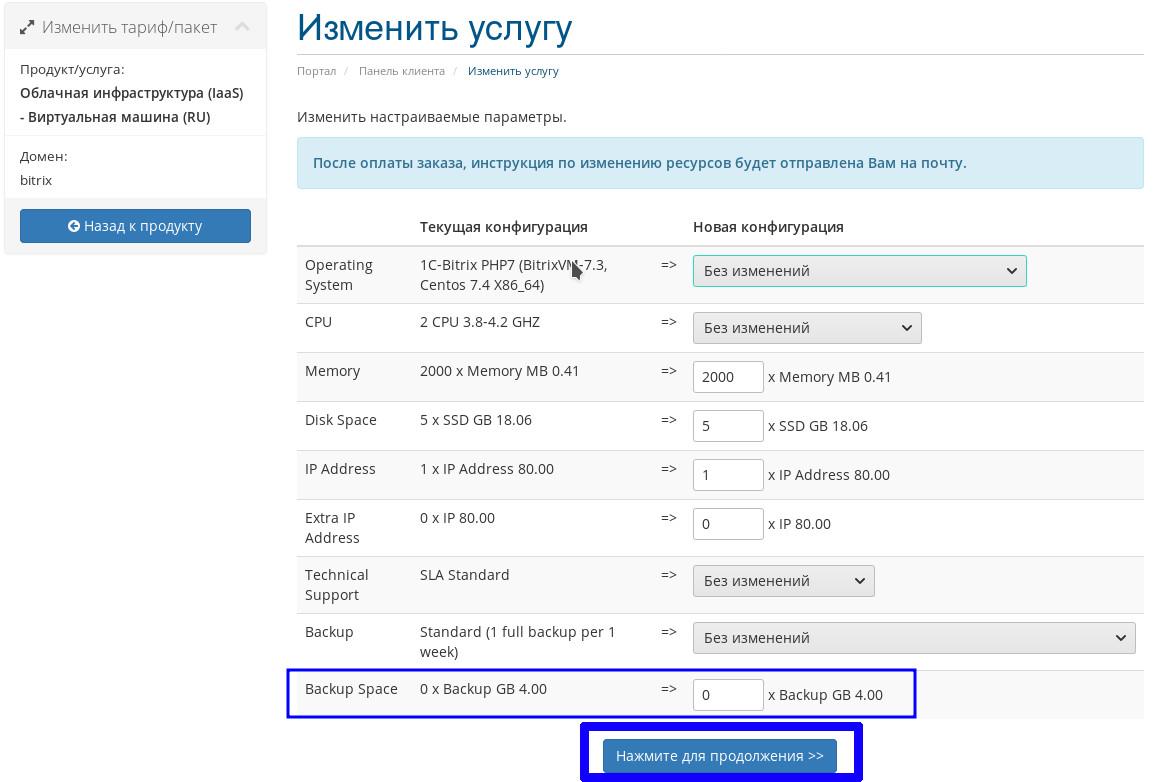1160x782 pixels.
Task: Open the Панель клиента breadcrumb link
Action: 402,71
